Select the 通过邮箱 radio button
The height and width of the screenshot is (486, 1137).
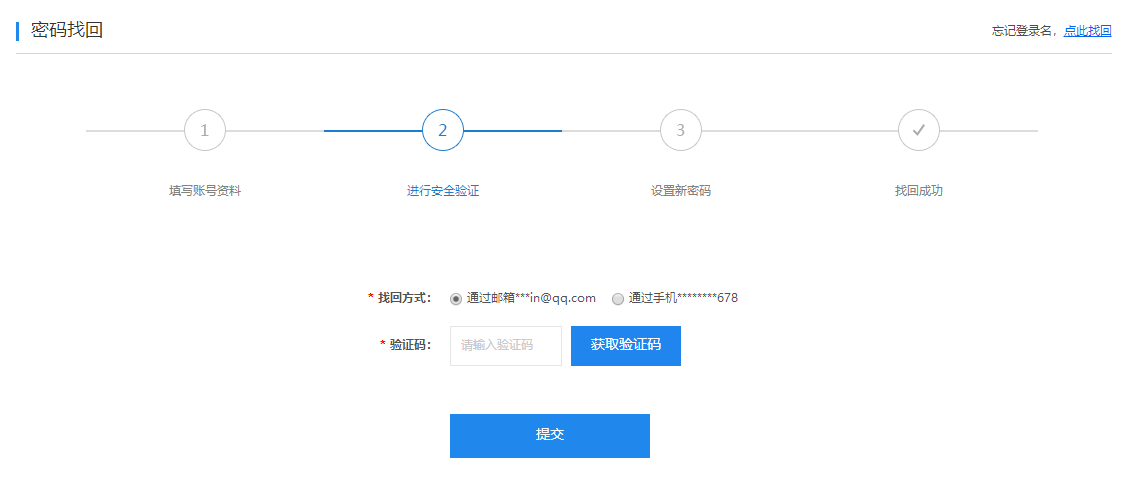456,298
